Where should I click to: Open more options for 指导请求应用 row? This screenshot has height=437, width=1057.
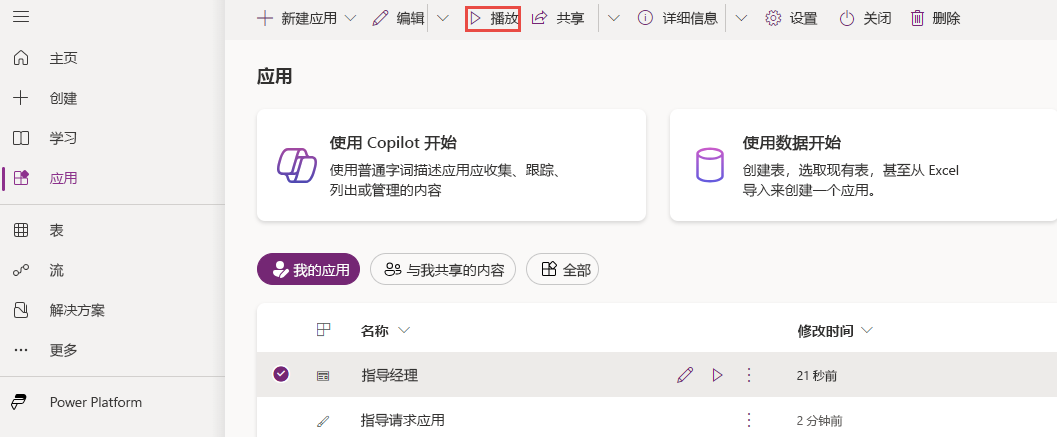[x=748, y=421]
